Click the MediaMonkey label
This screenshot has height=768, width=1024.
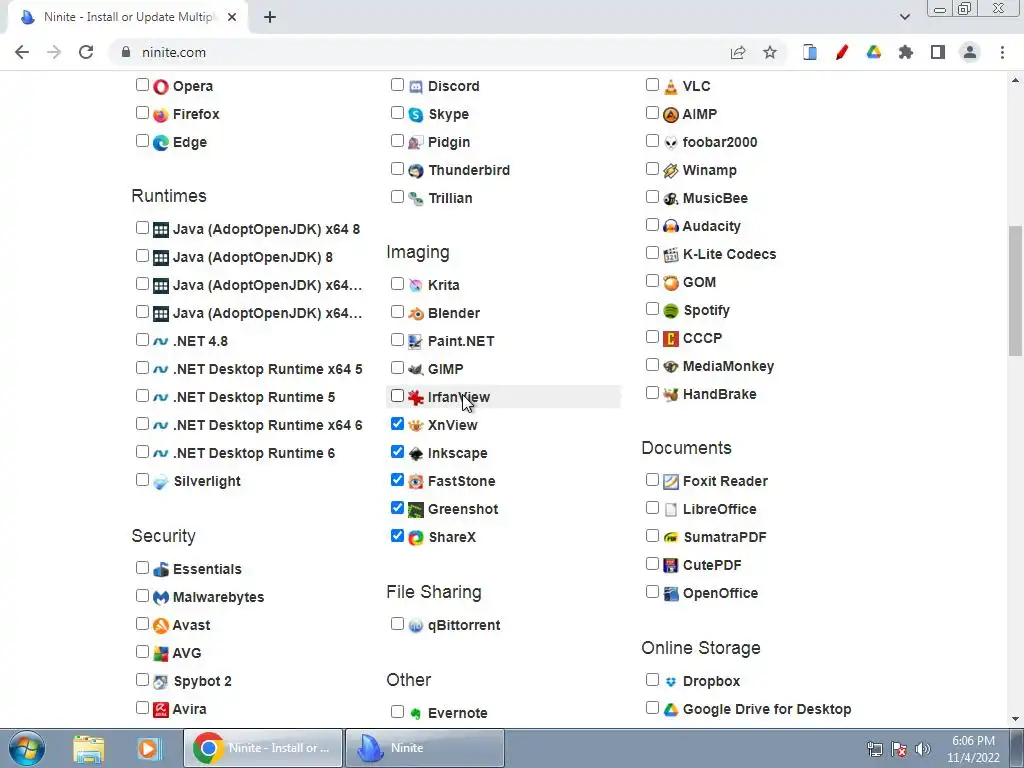pyautogui.click(x=728, y=366)
